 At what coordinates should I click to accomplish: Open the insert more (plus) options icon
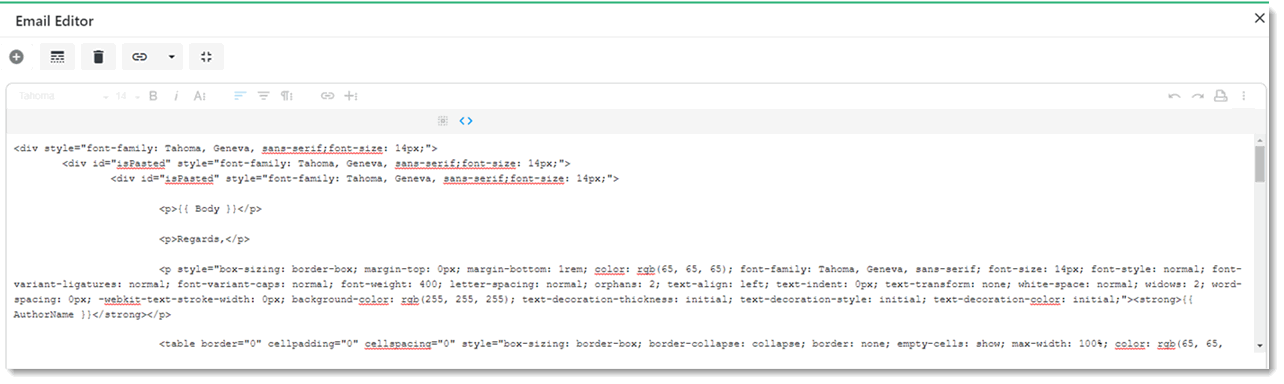pyautogui.click(x=351, y=96)
